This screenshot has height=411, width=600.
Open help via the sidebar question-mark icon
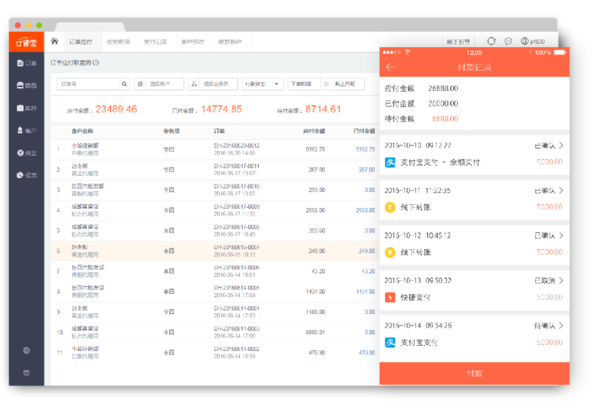[x=26, y=373]
